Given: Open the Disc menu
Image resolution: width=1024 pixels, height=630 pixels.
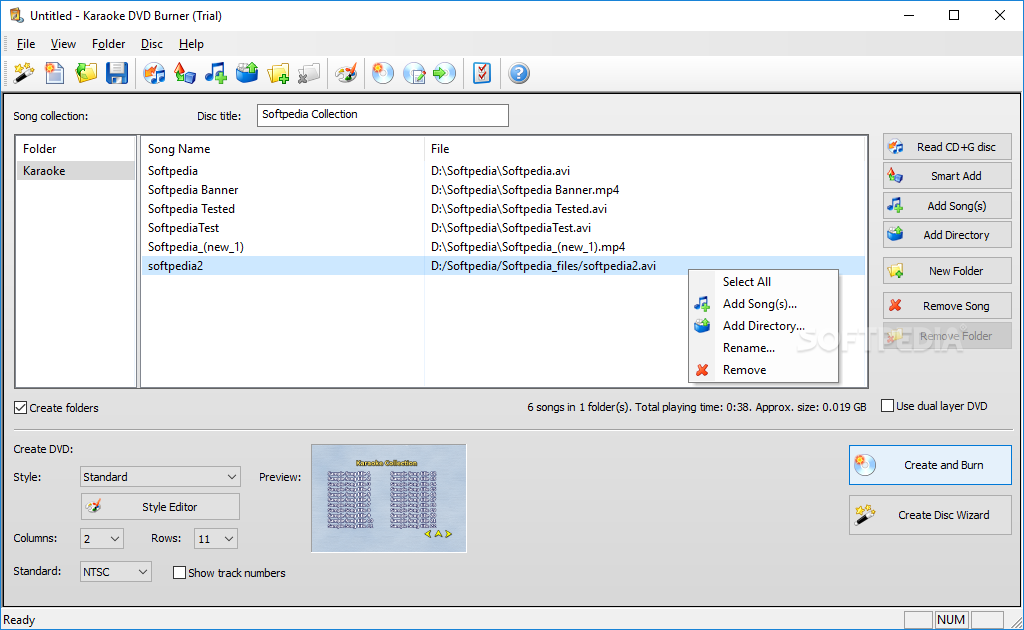Looking at the screenshot, I should pos(152,44).
